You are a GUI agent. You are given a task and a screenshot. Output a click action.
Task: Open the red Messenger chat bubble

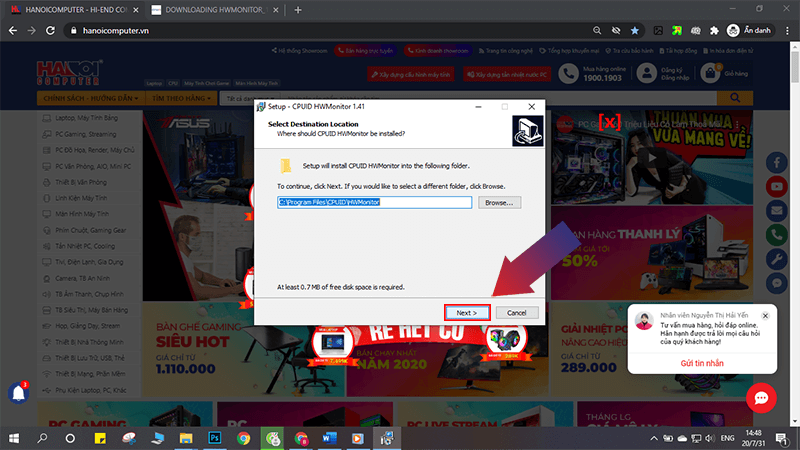coord(760,398)
